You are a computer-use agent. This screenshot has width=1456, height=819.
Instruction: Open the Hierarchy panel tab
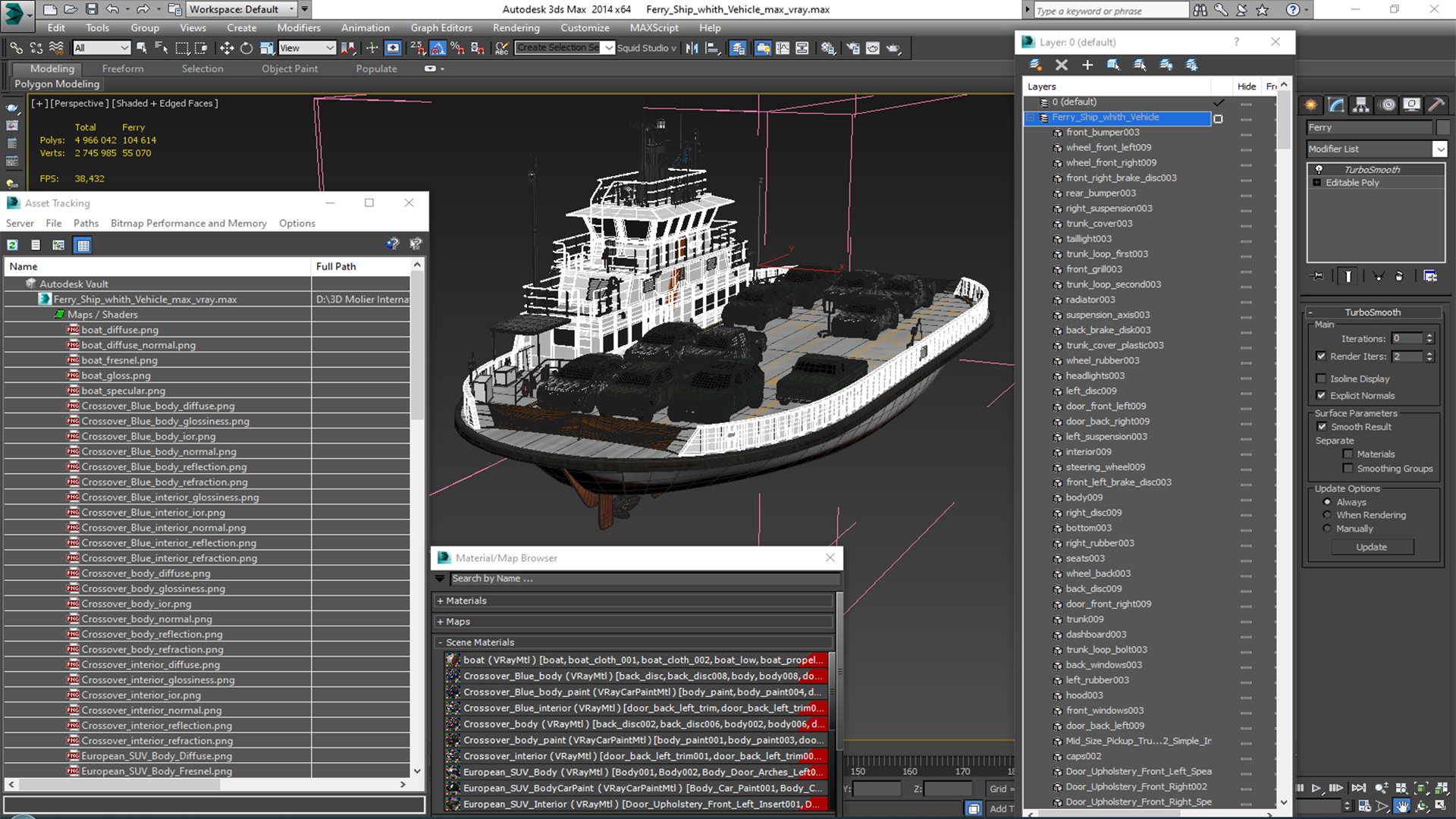click(1360, 105)
